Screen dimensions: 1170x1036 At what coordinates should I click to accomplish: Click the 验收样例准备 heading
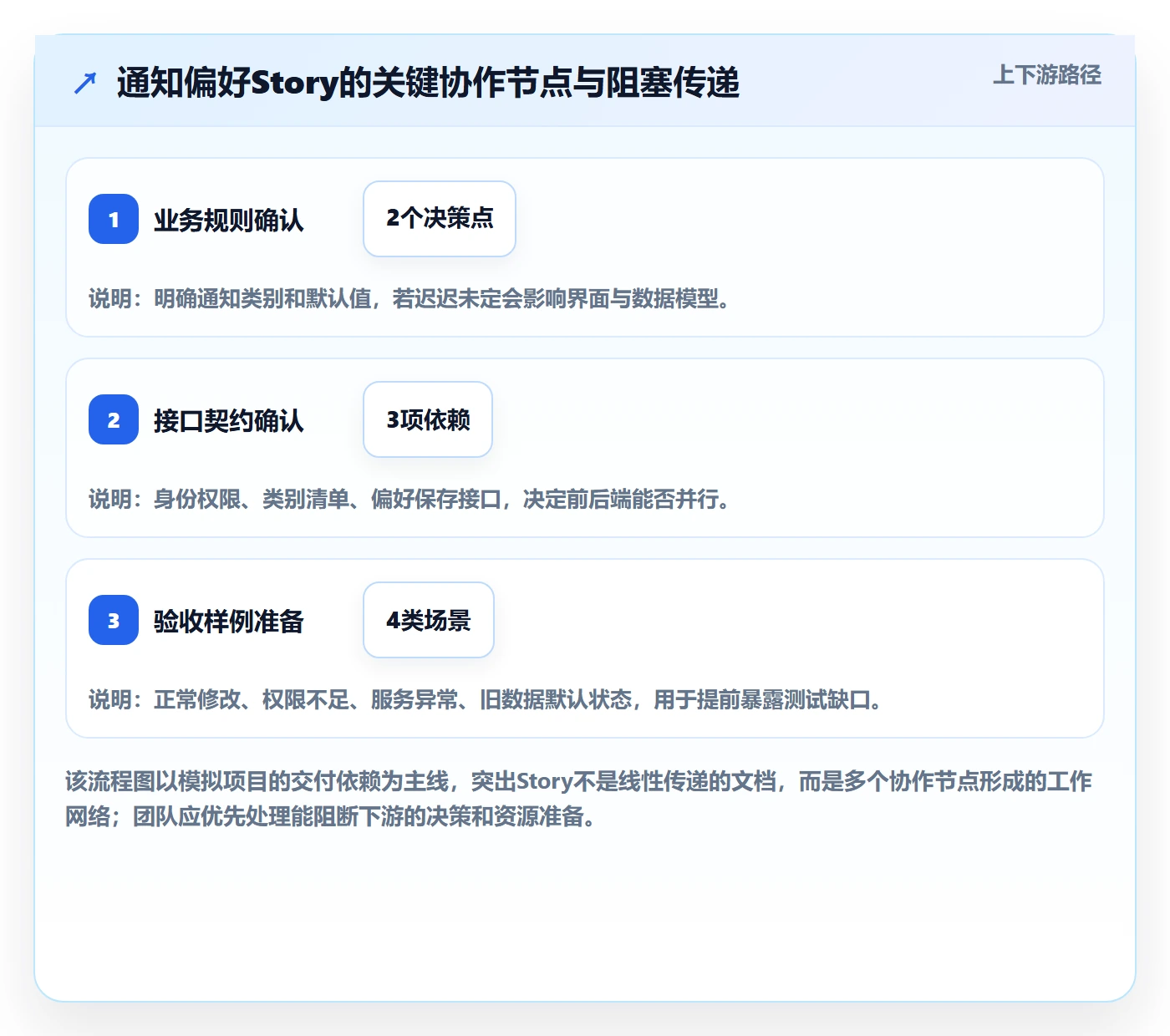pyautogui.click(x=229, y=621)
